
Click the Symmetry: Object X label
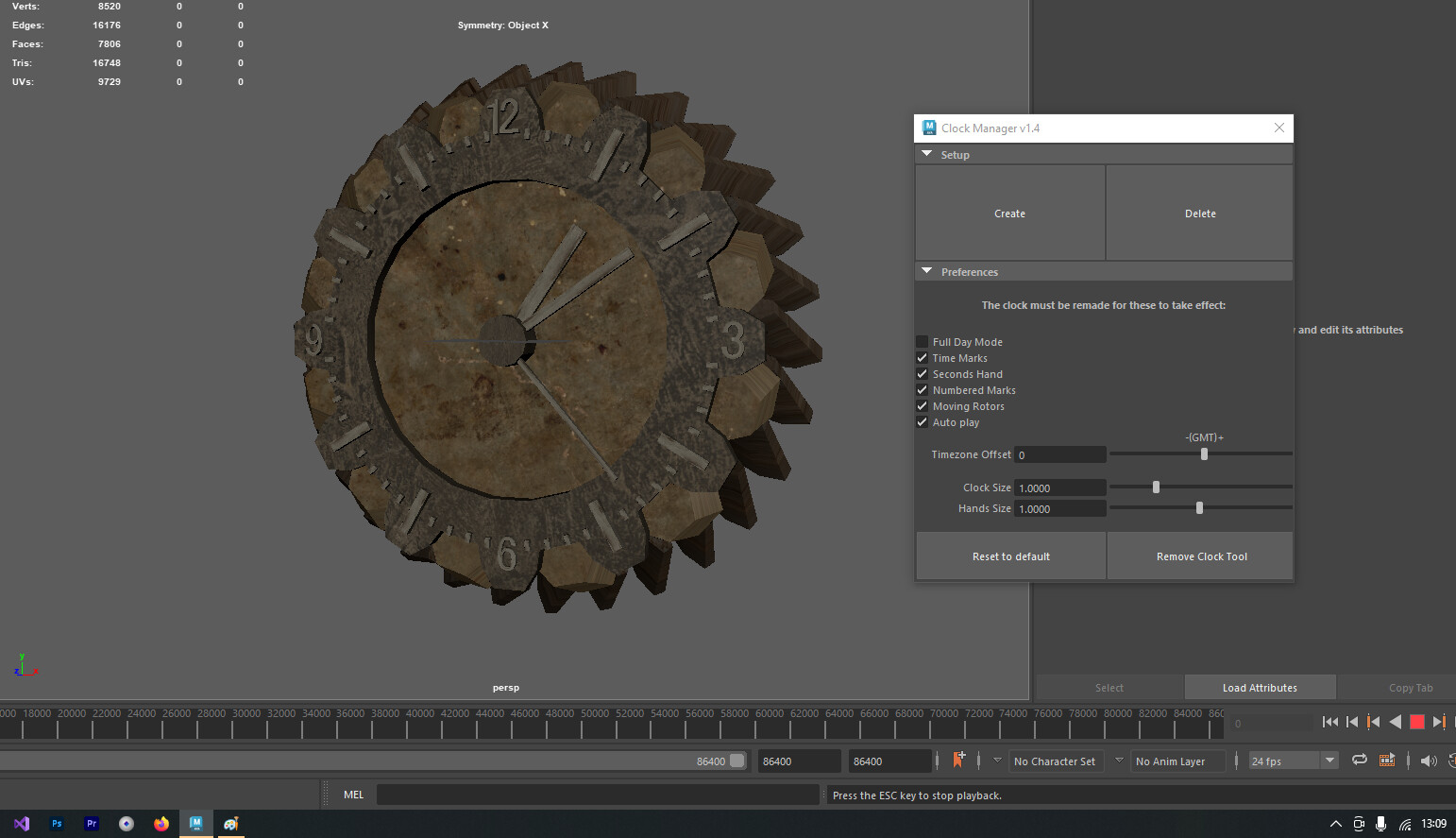pyautogui.click(x=502, y=26)
